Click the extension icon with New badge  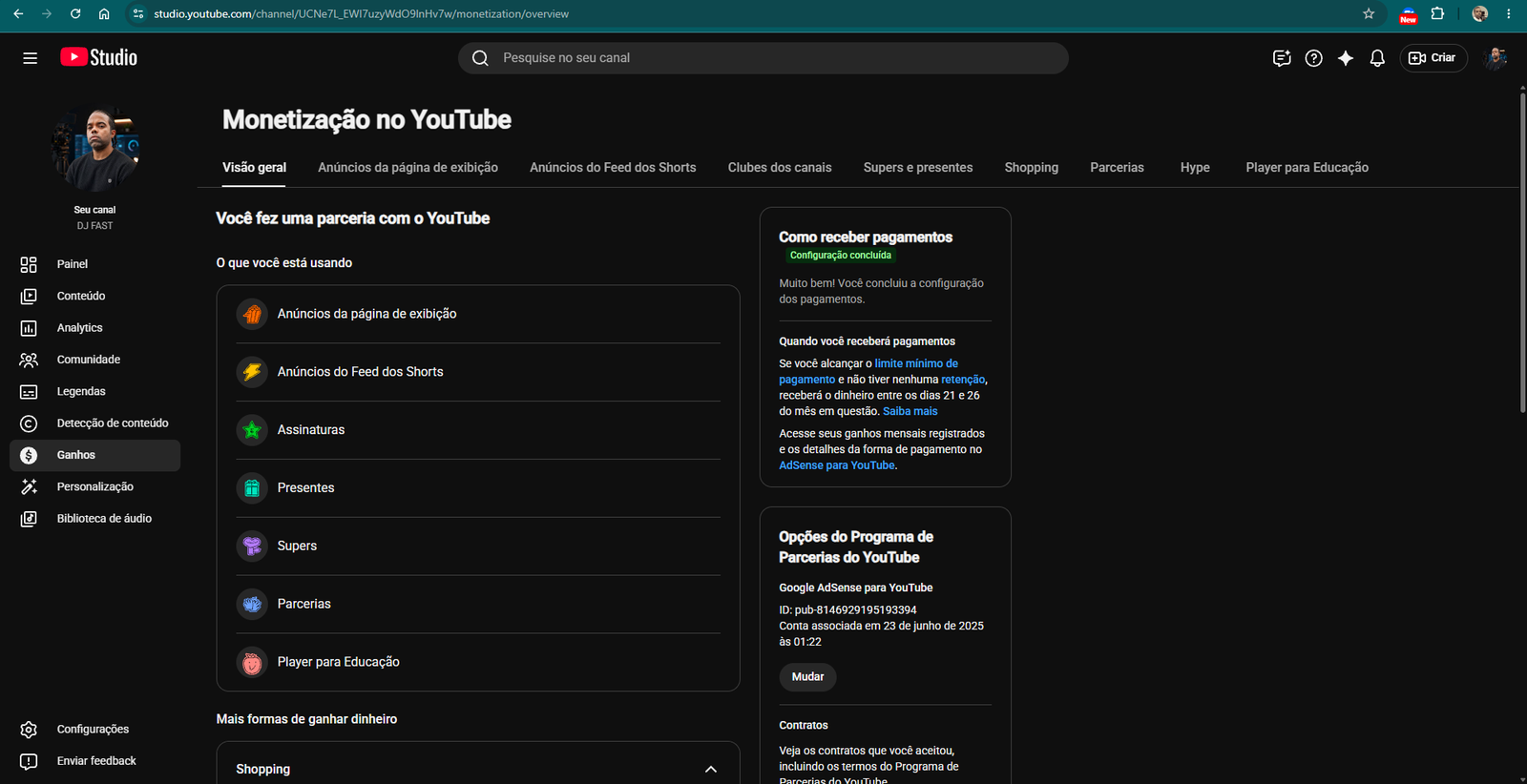[x=1408, y=14]
